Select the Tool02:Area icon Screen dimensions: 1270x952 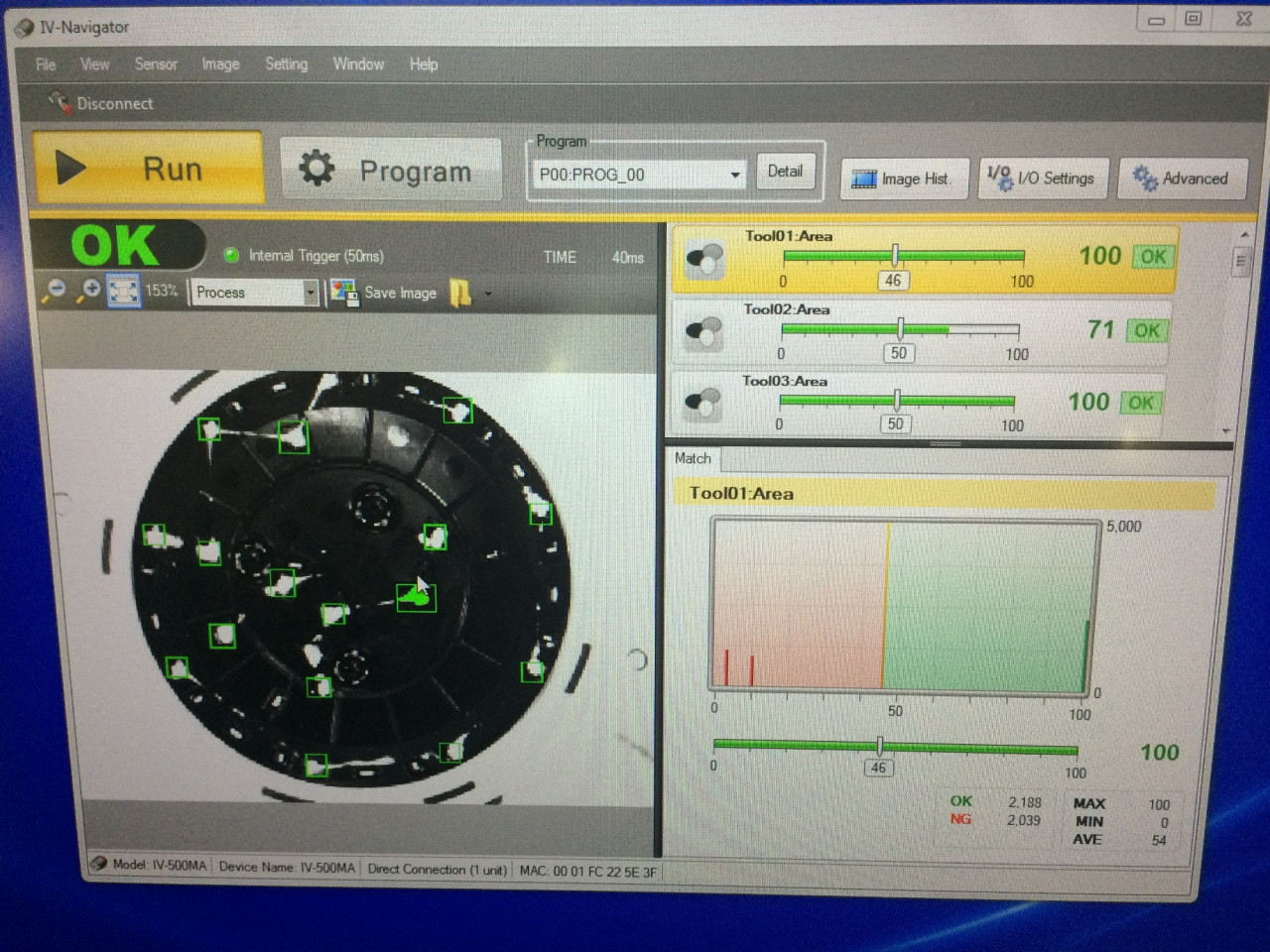703,332
